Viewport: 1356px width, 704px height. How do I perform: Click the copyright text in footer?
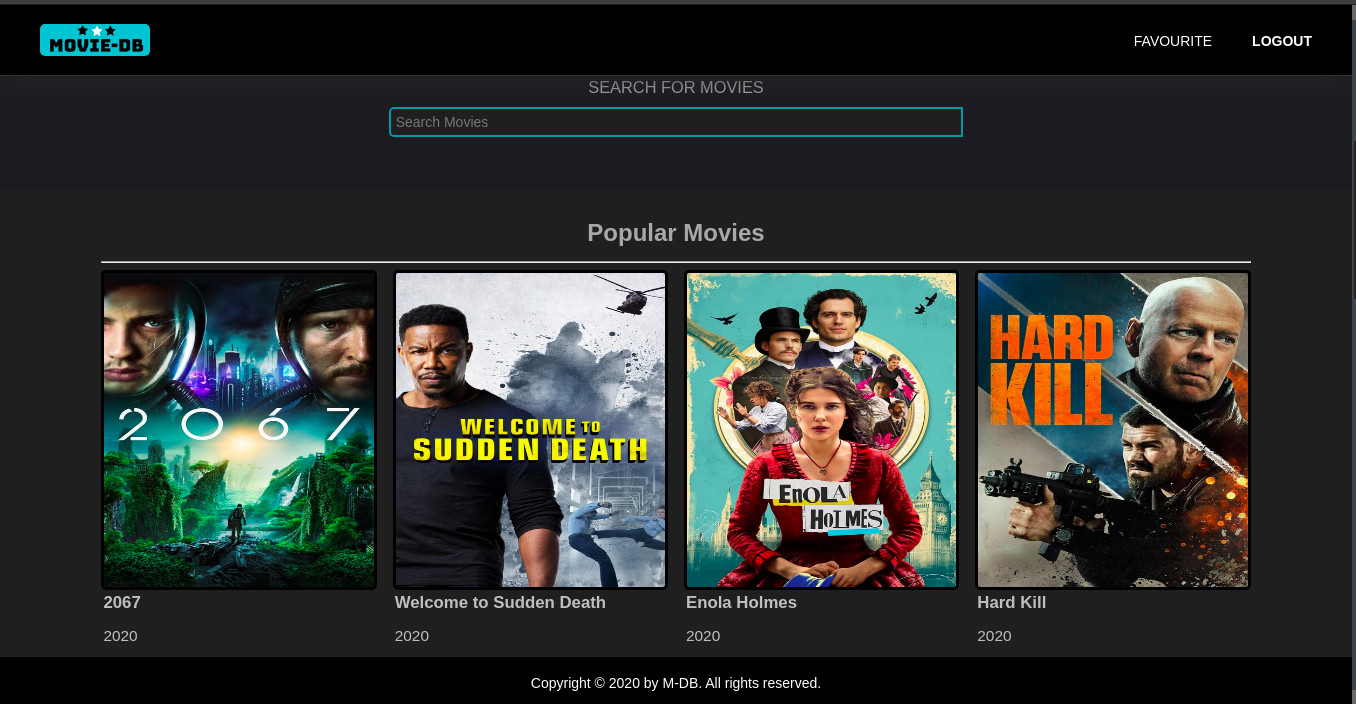675,683
